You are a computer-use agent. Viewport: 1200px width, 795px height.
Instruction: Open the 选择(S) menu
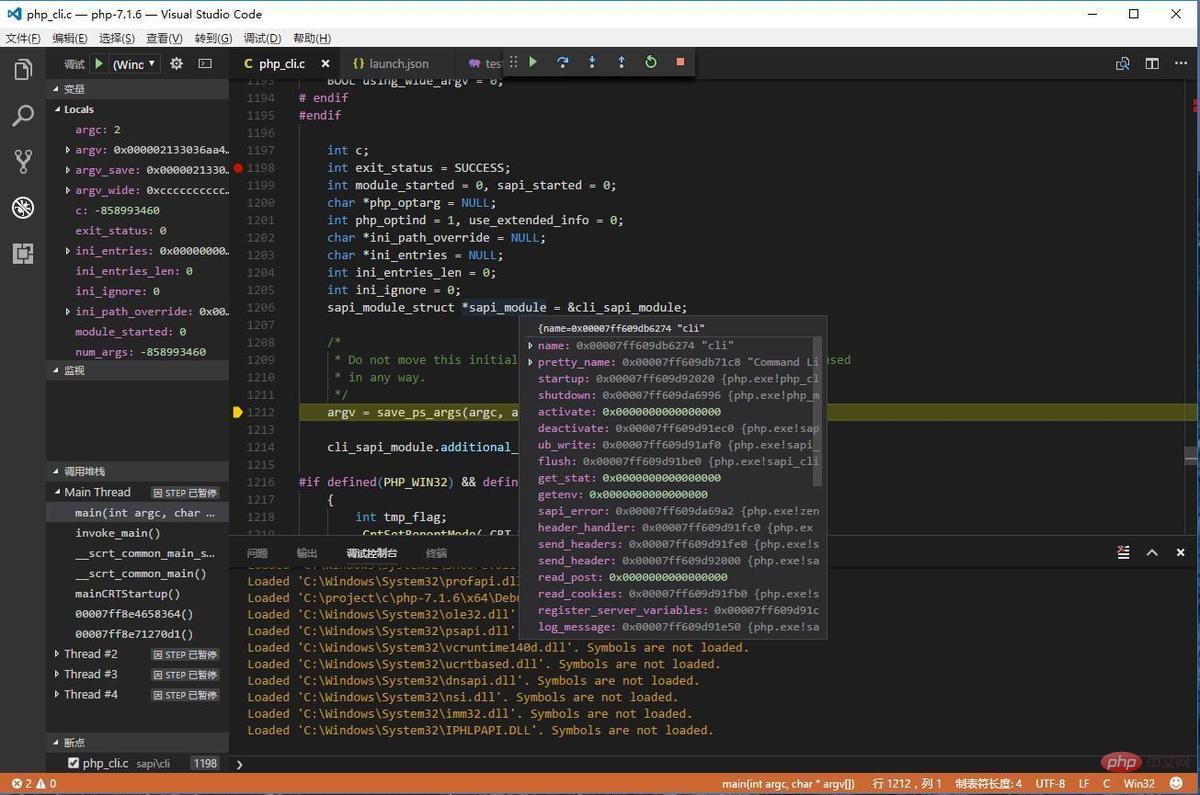(x=117, y=38)
